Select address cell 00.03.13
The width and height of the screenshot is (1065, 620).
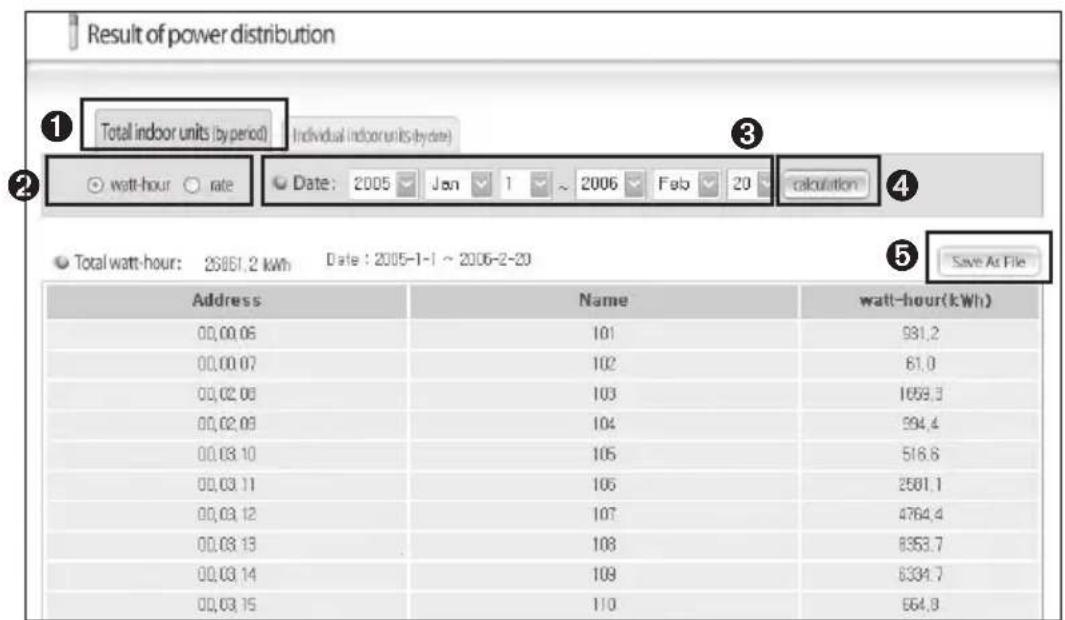pos(227,545)
